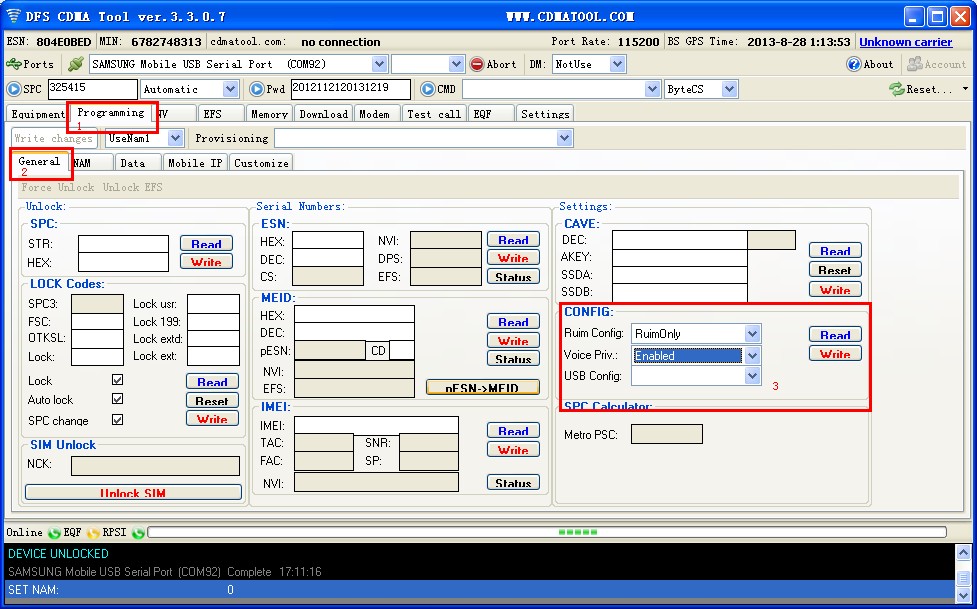Toggle the Lock checkbox
977x609 pixels.
tap(117, 380)
